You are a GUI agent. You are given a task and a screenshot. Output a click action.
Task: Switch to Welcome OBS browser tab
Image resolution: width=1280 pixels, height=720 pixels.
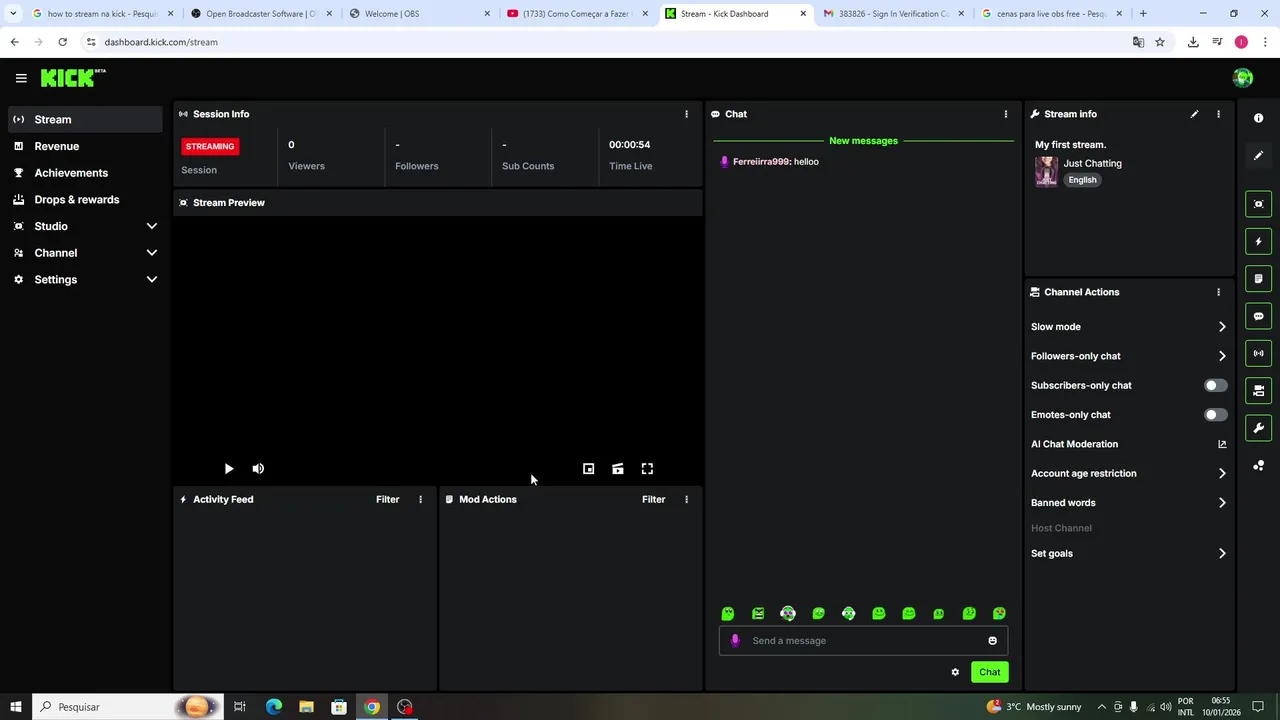[x=419, y=14]
